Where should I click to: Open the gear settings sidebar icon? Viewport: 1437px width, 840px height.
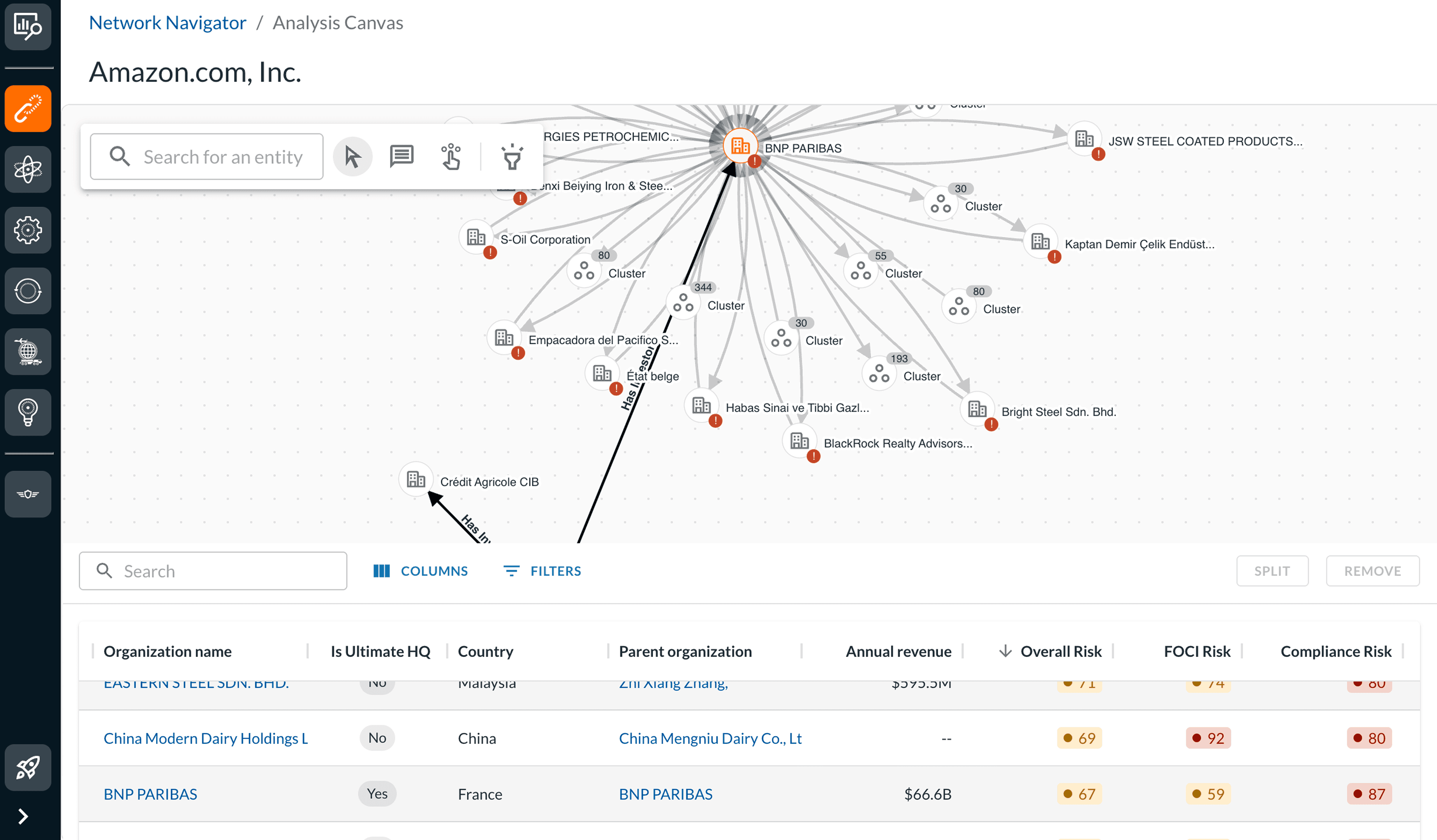click(x=28, y=231)
